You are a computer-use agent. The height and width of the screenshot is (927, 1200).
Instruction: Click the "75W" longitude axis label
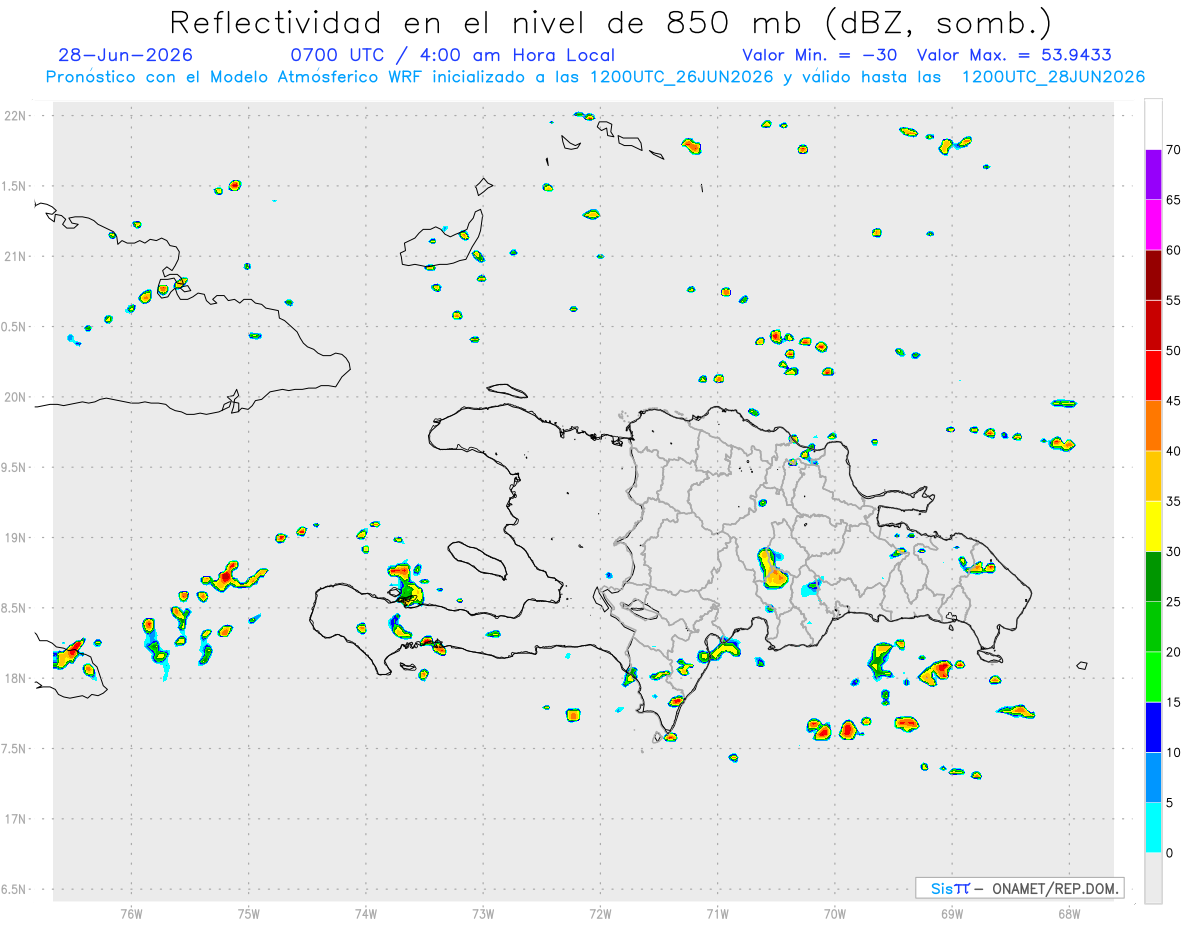(x=249, y=914)
